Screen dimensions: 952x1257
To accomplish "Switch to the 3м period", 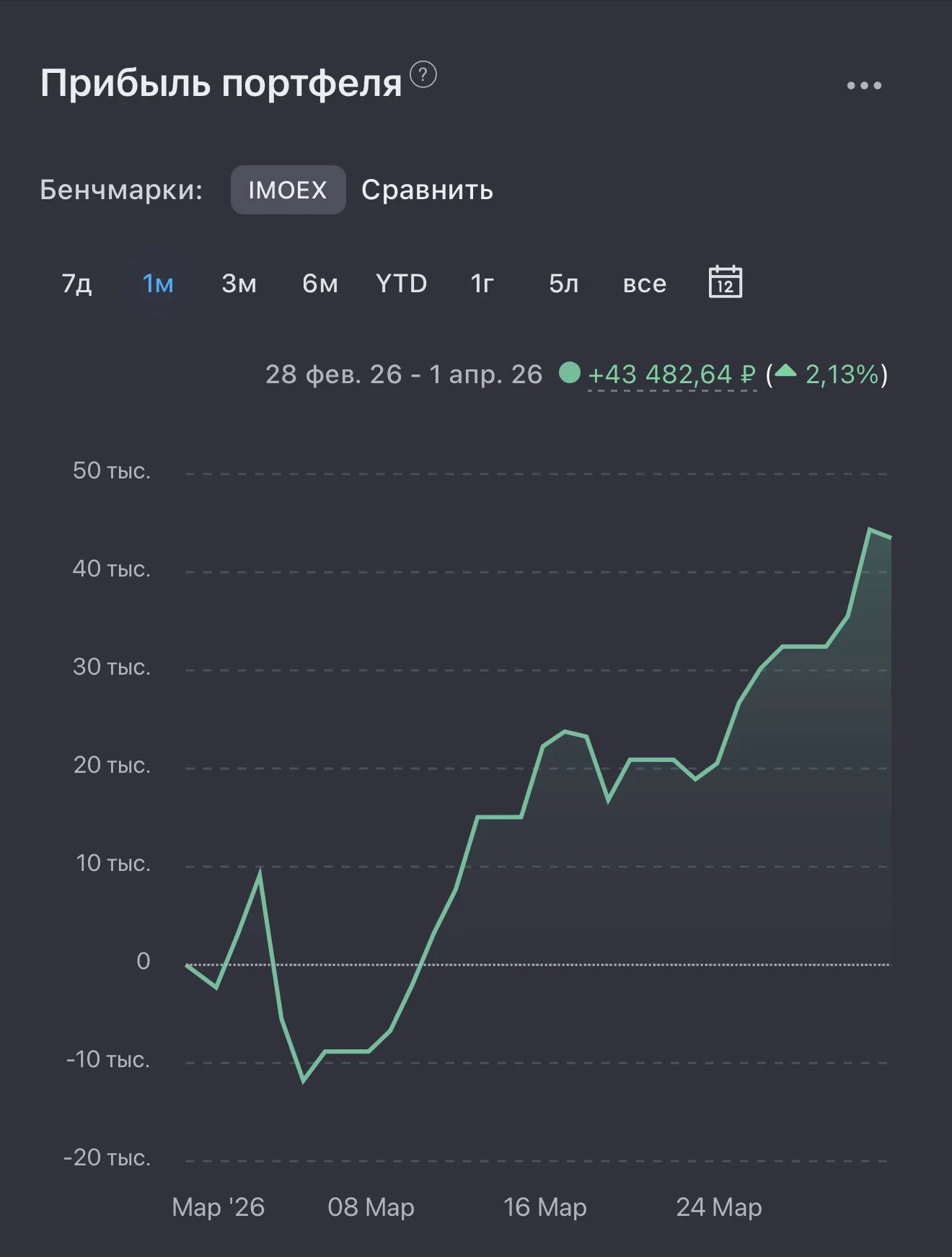I will (239, 284).
